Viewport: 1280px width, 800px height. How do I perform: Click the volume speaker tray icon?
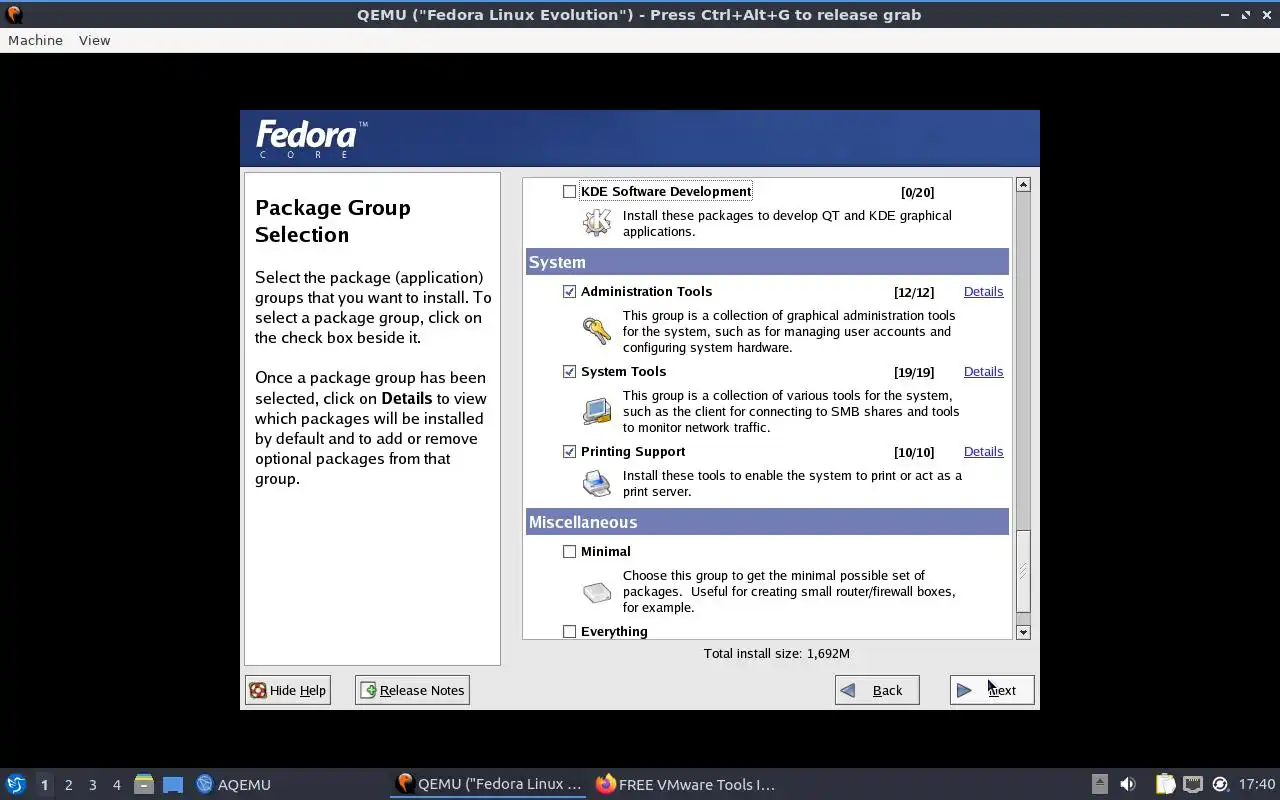point(1128,784)
